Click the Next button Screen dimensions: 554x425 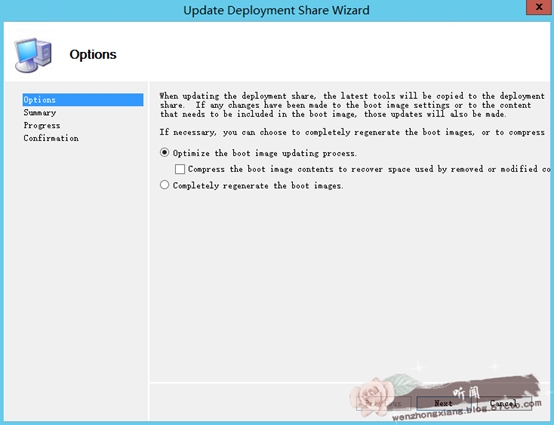(x=443, y=403)
